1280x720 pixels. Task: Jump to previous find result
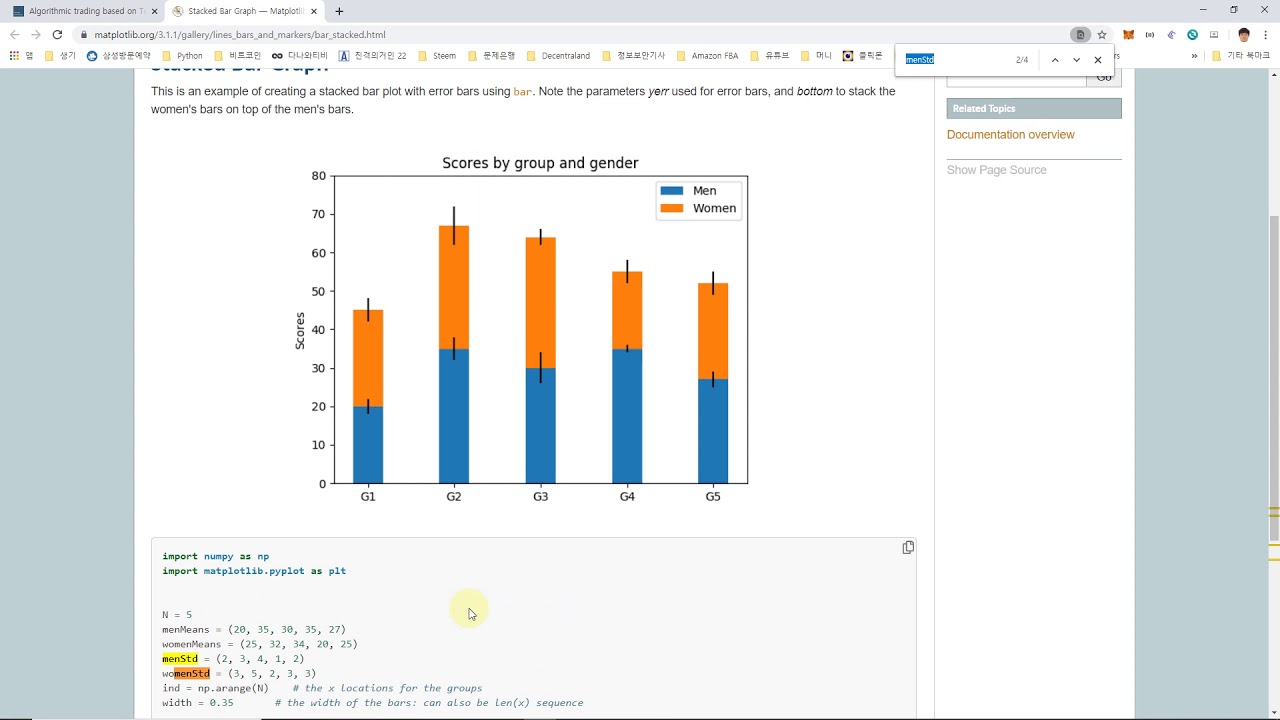pos(1054,60)
